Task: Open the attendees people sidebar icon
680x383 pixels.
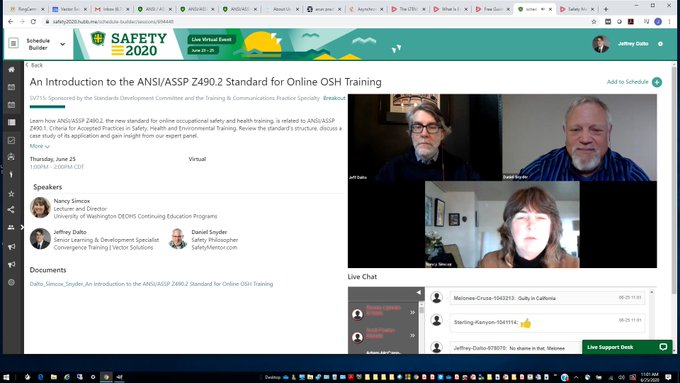Action: pyautogui.click(x=11, y=227)
